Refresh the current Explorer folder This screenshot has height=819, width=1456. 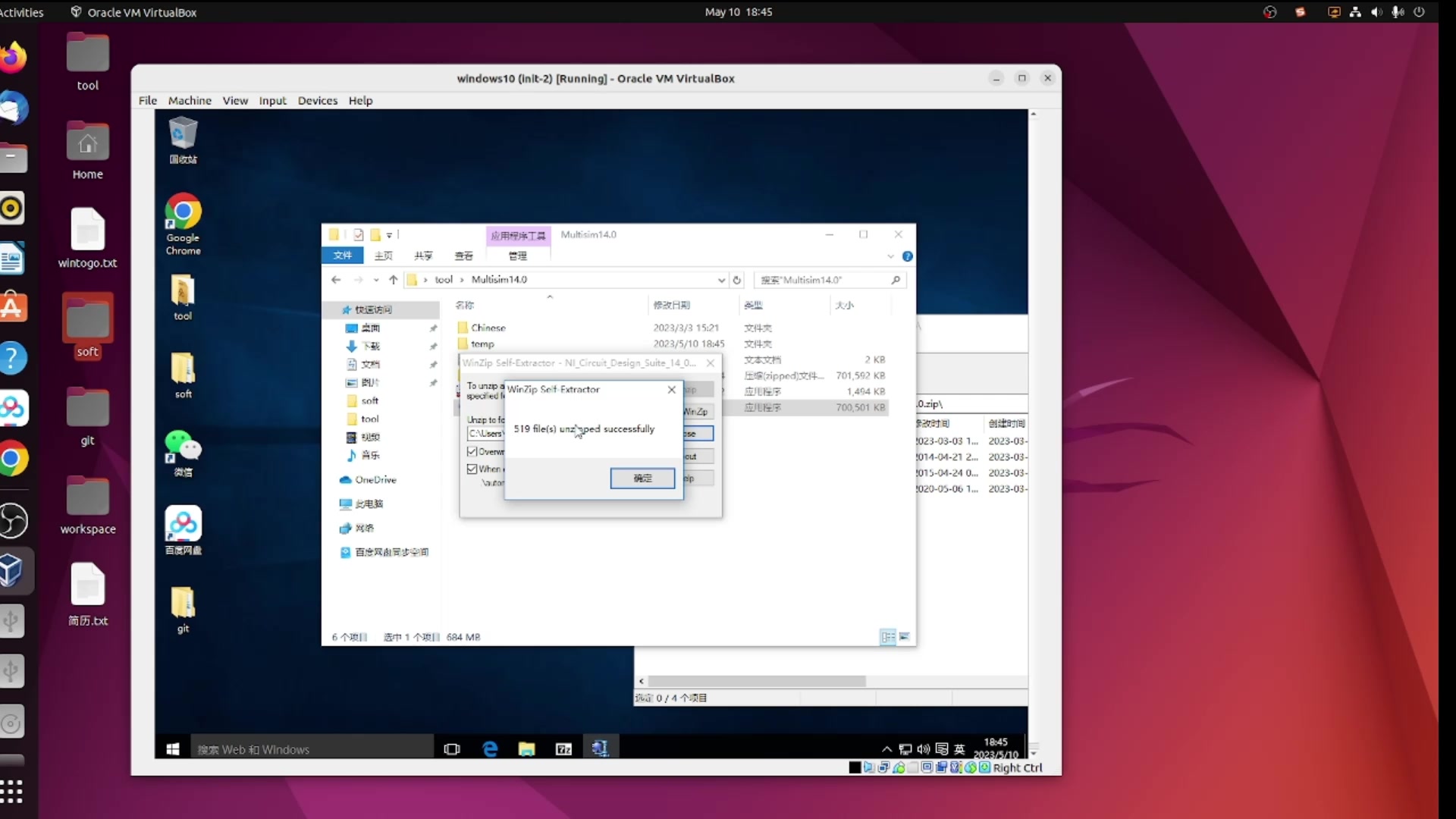(736, 280)
